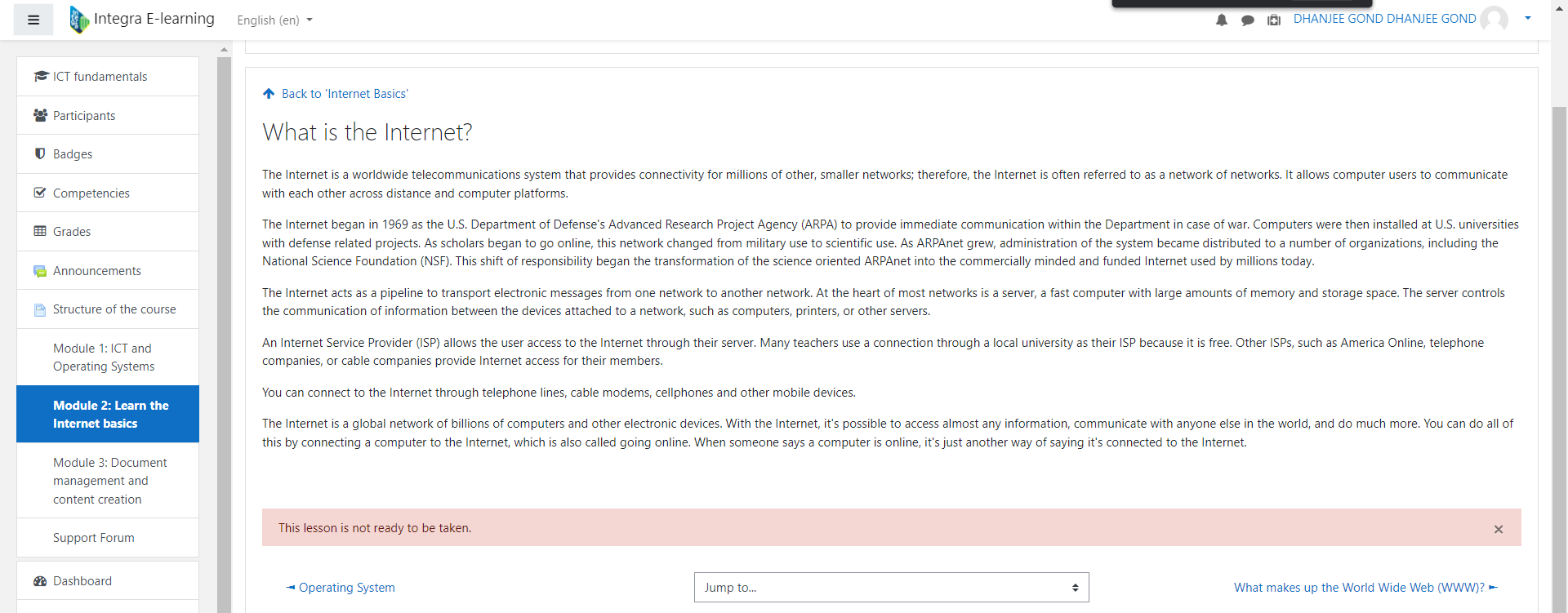Select Module 2: Learn the Internet basics
Screen dimensions: 1568x613
111,415
